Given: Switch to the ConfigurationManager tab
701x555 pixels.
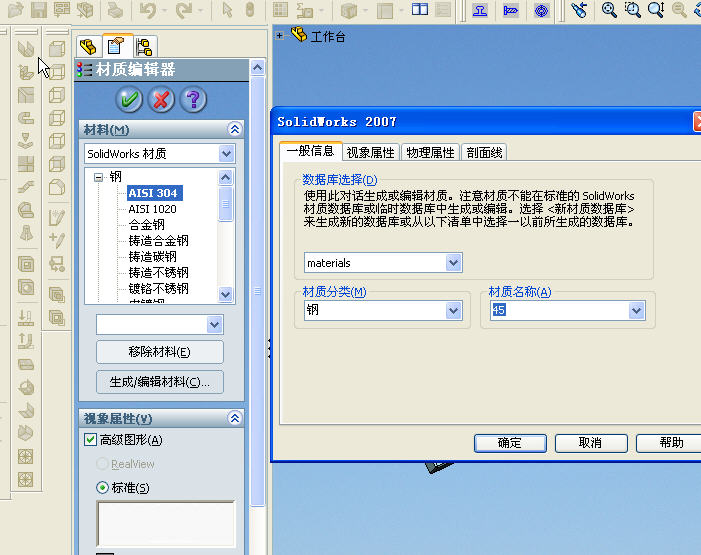Looking at the screenshot, I should coord(145,47).
